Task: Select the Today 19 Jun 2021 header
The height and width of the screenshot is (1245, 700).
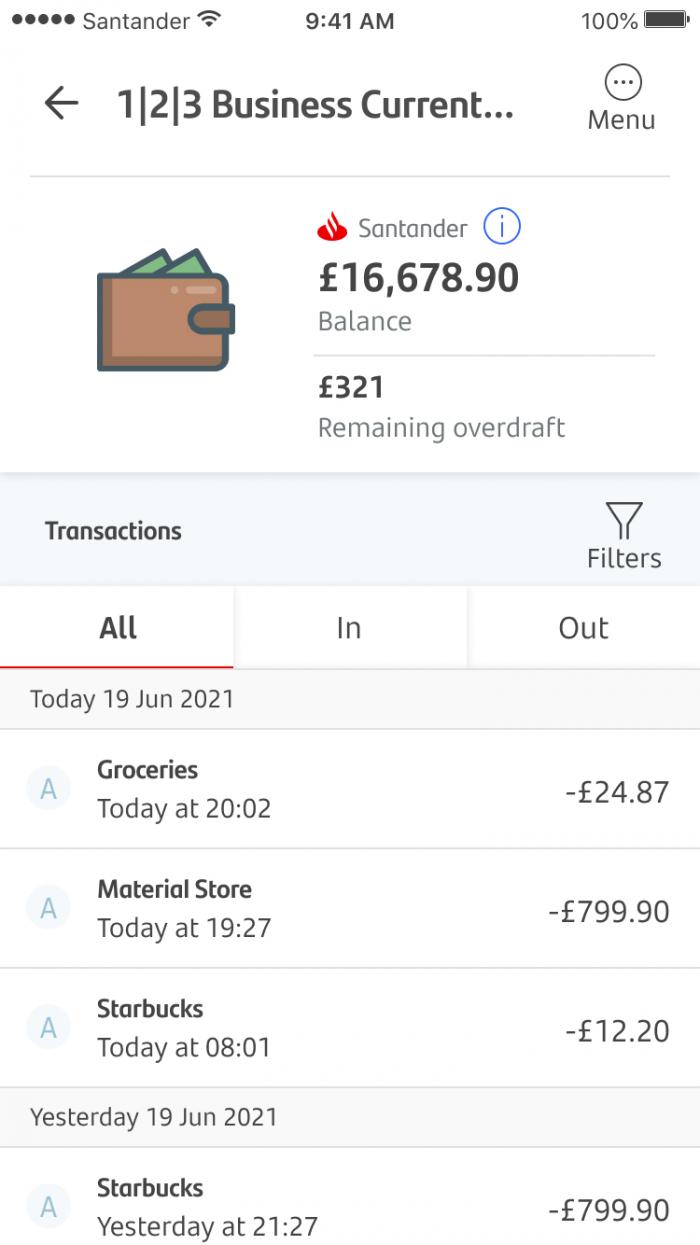Action: (x=128, y=698)
